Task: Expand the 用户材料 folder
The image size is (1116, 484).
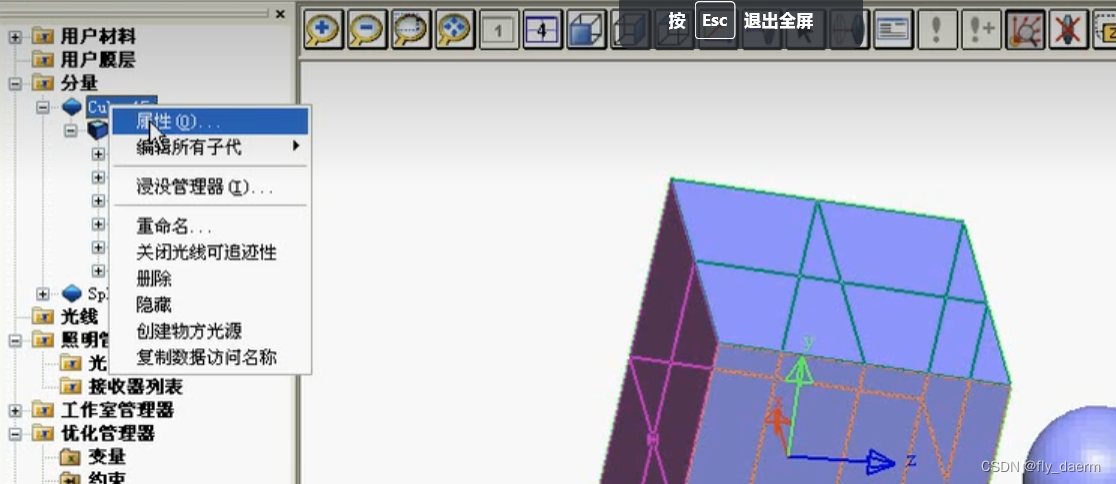Action: pyautogui.click(x=15, y=37)
